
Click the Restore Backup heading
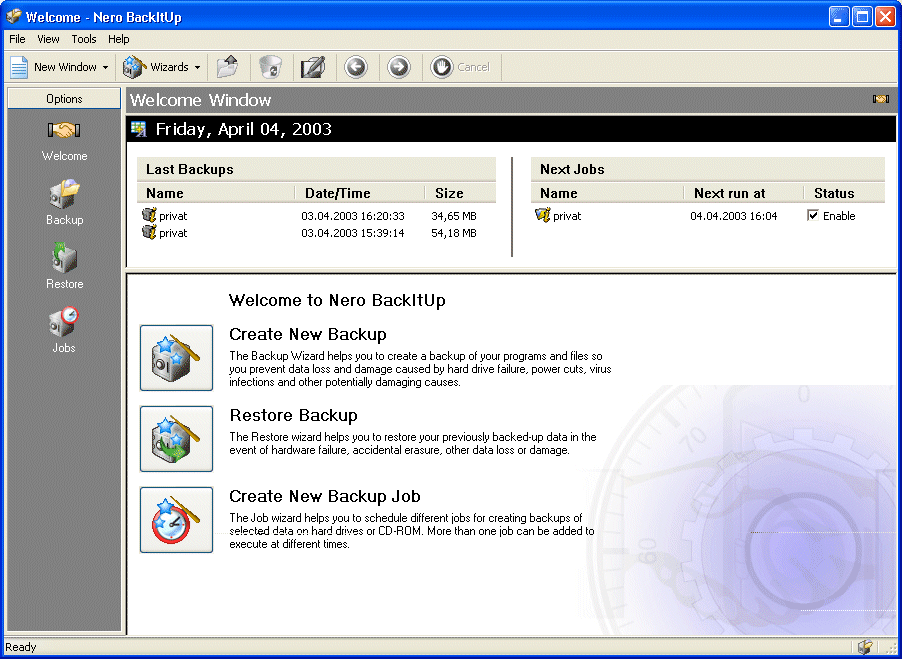[293, 415]
